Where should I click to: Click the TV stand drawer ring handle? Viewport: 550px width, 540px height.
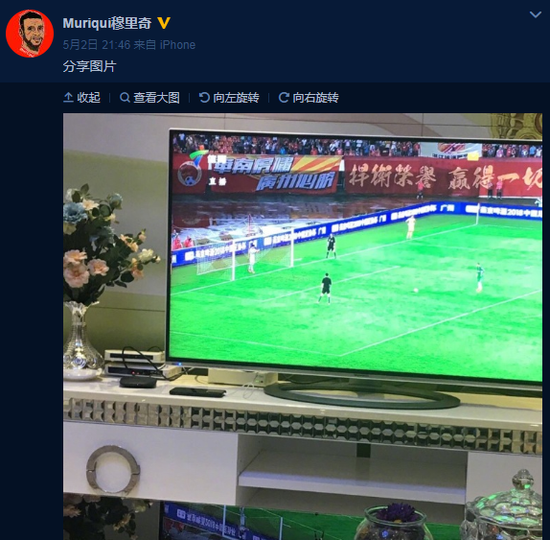(x=113, y=470)
